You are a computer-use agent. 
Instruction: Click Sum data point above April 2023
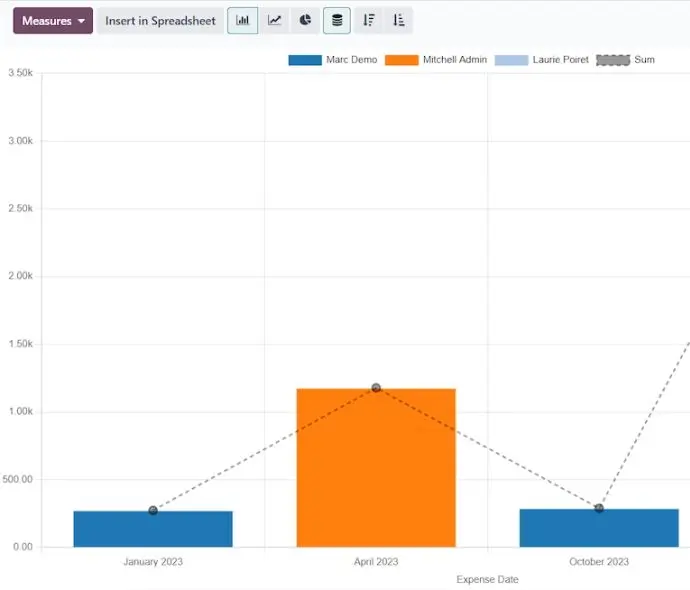tap(376, 388)
